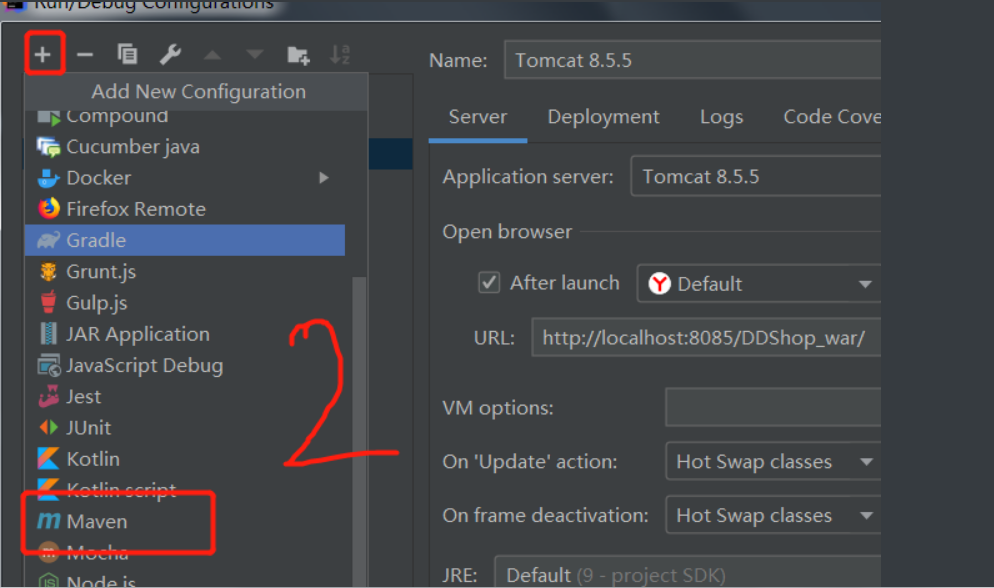Click the VM options input field
The image size is (994, 588).
(x=773, y=407)
